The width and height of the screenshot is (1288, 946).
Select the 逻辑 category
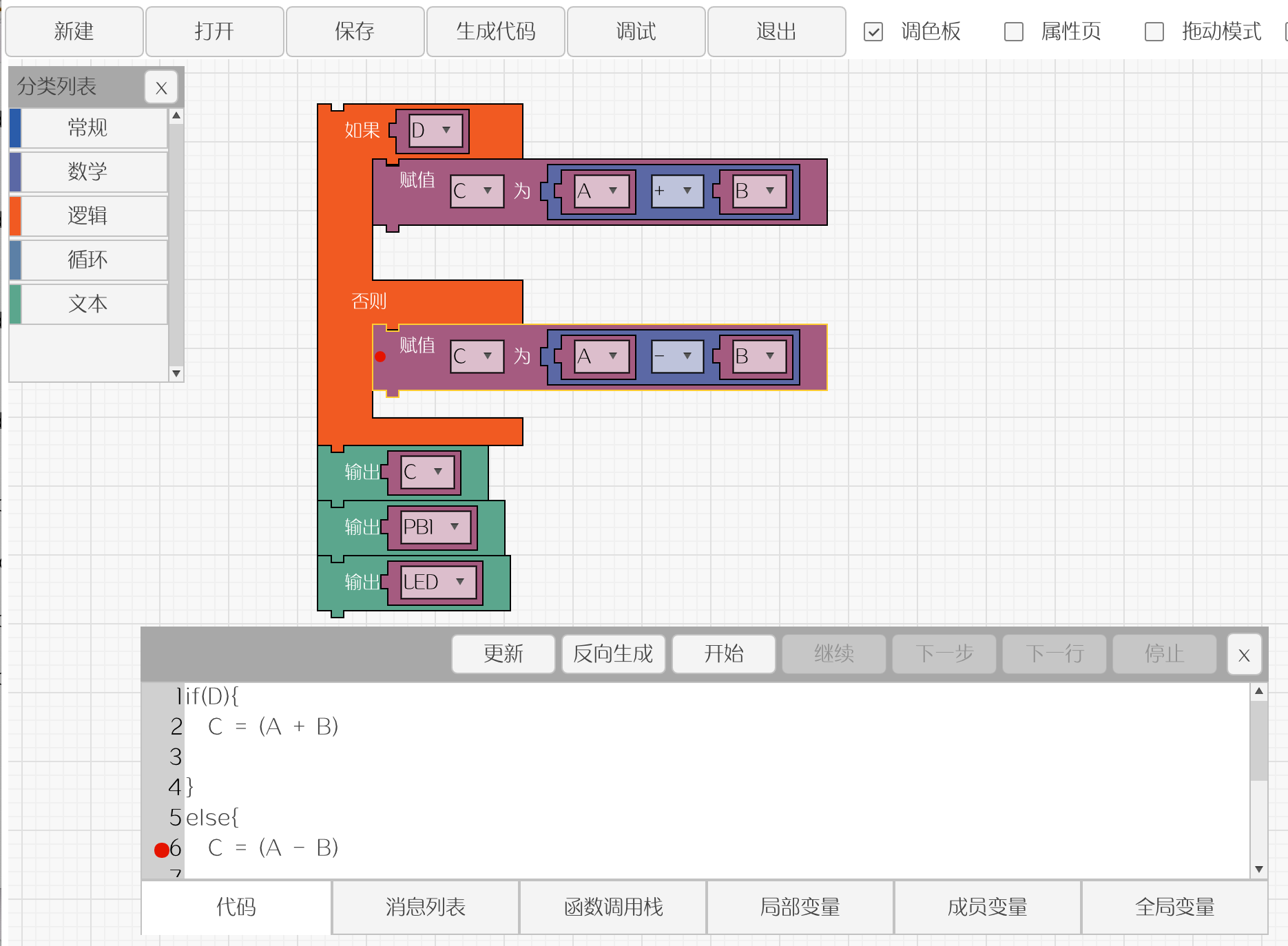point(88,216)
